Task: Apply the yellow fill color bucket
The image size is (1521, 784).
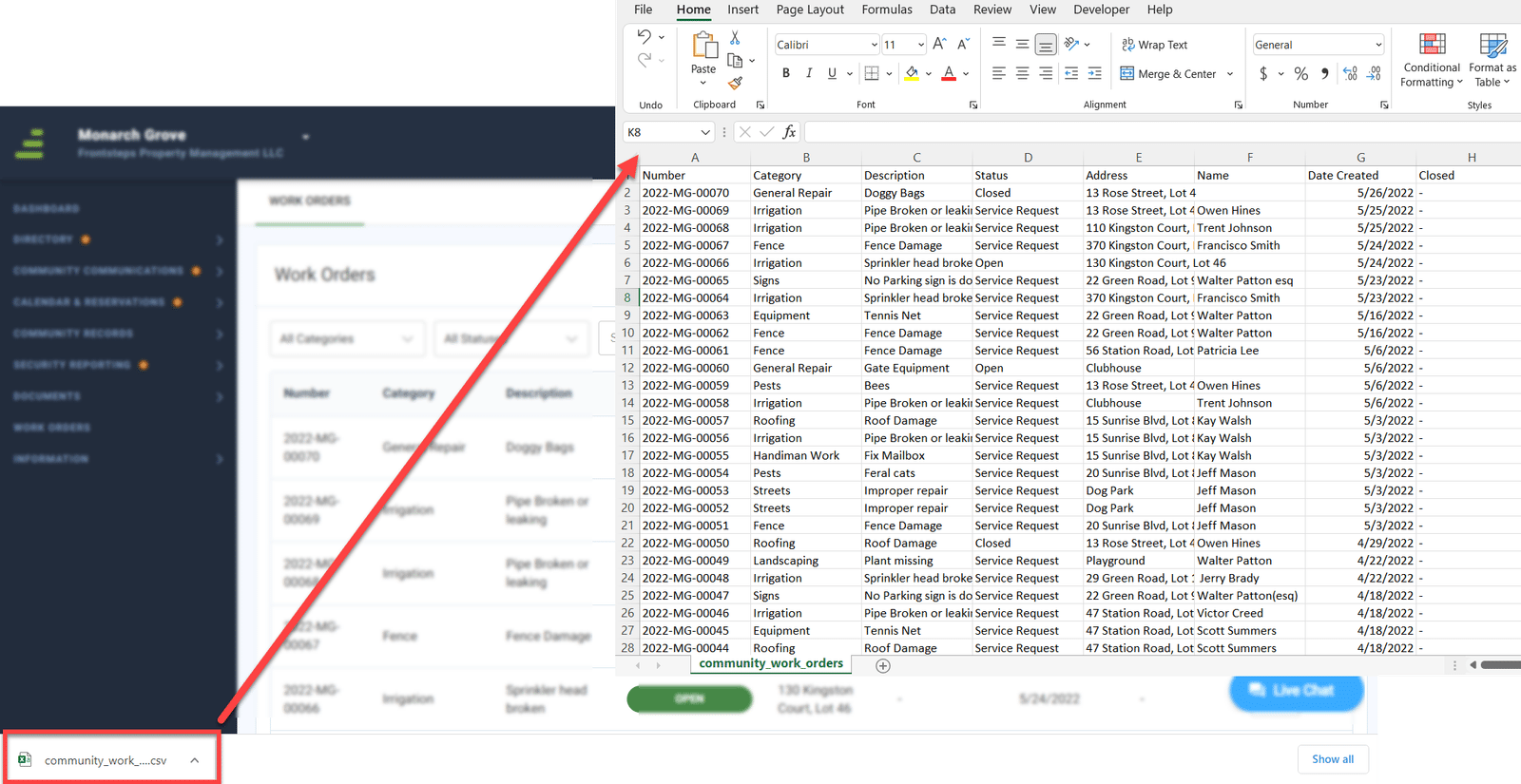Action: coord(912,73)
